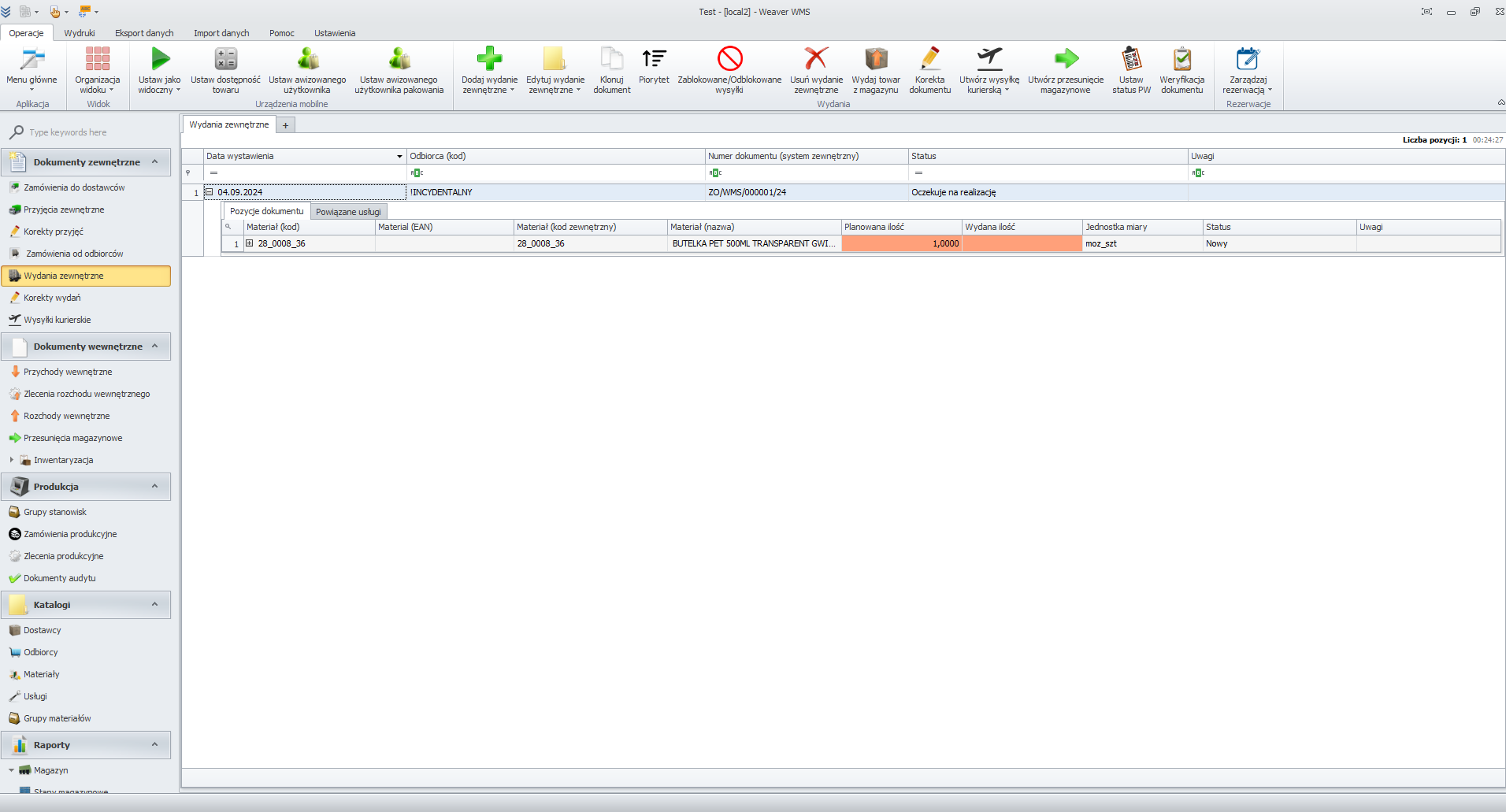Collapse the 04.09.2024 document row

pyautogui.click(x=210, y=192)
